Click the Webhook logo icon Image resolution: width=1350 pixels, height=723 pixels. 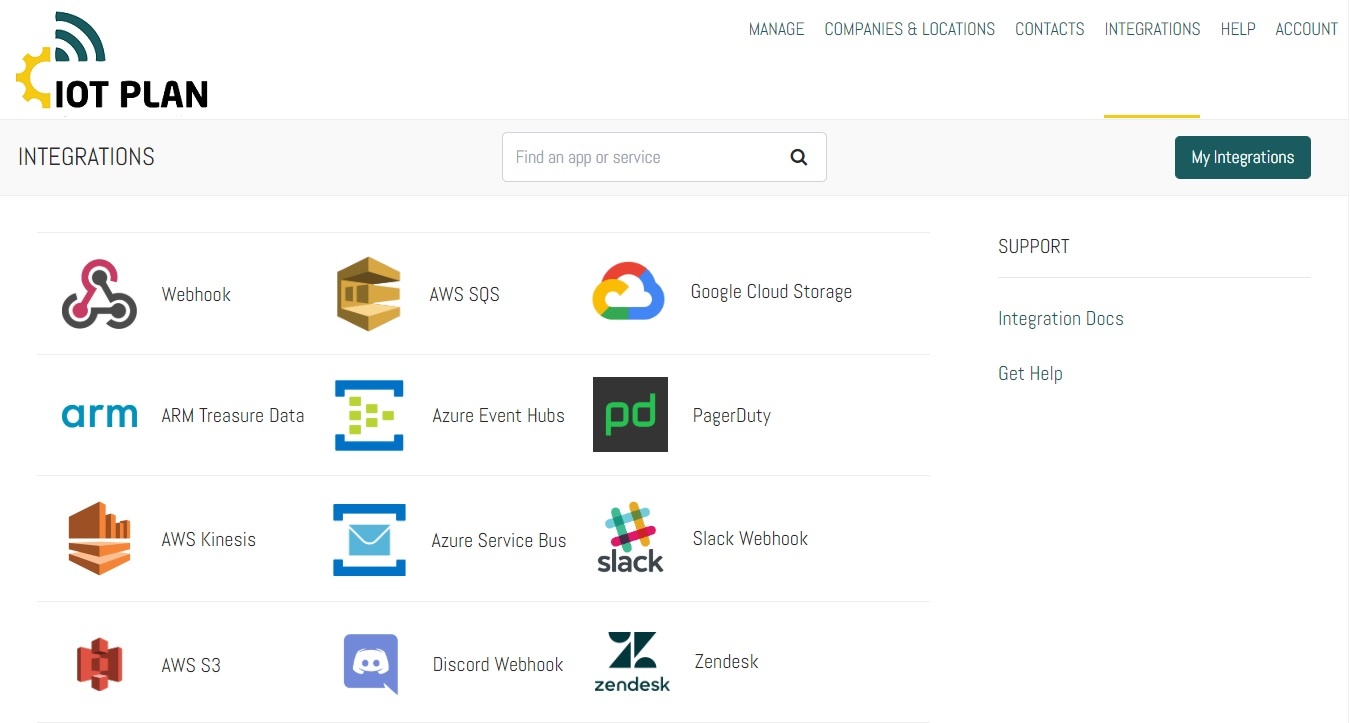pyautogui.click(x=99, y=294)
